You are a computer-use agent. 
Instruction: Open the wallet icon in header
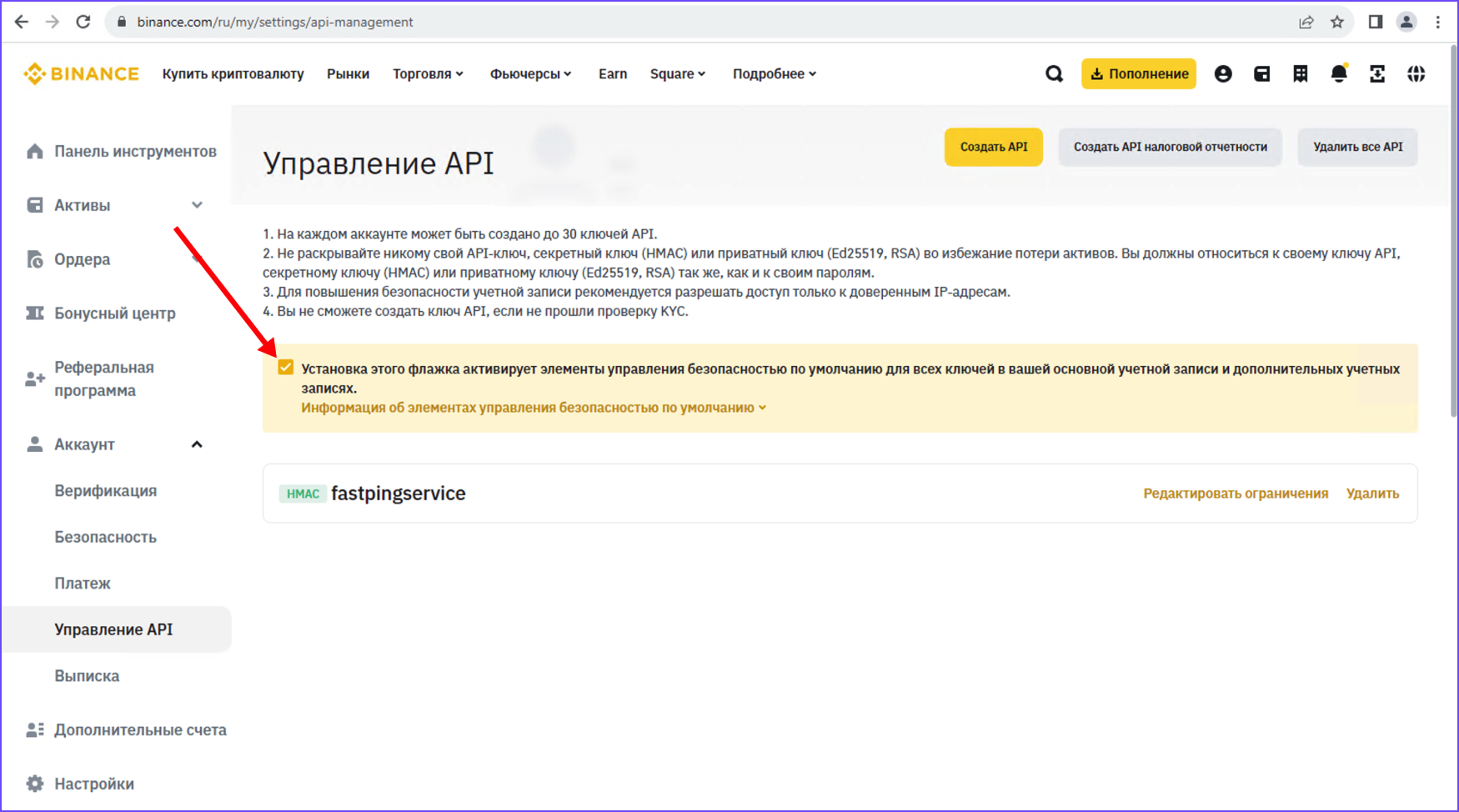click(1261, 74)
